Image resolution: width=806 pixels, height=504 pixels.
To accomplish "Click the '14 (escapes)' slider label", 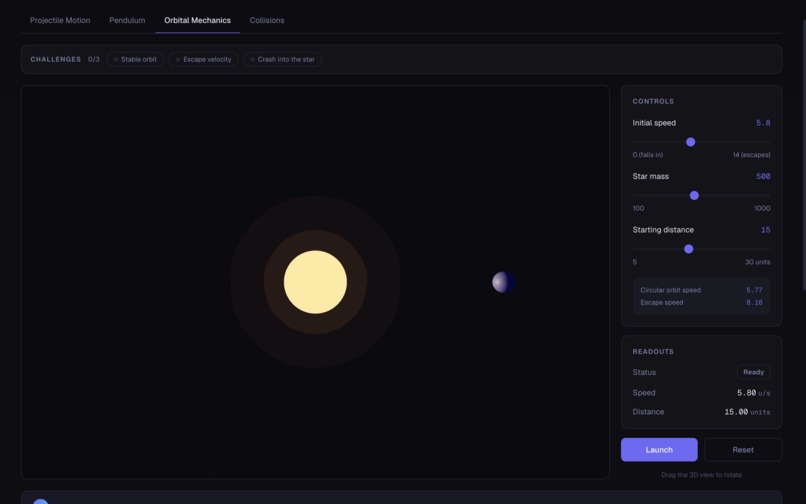I will click(751, 155).
